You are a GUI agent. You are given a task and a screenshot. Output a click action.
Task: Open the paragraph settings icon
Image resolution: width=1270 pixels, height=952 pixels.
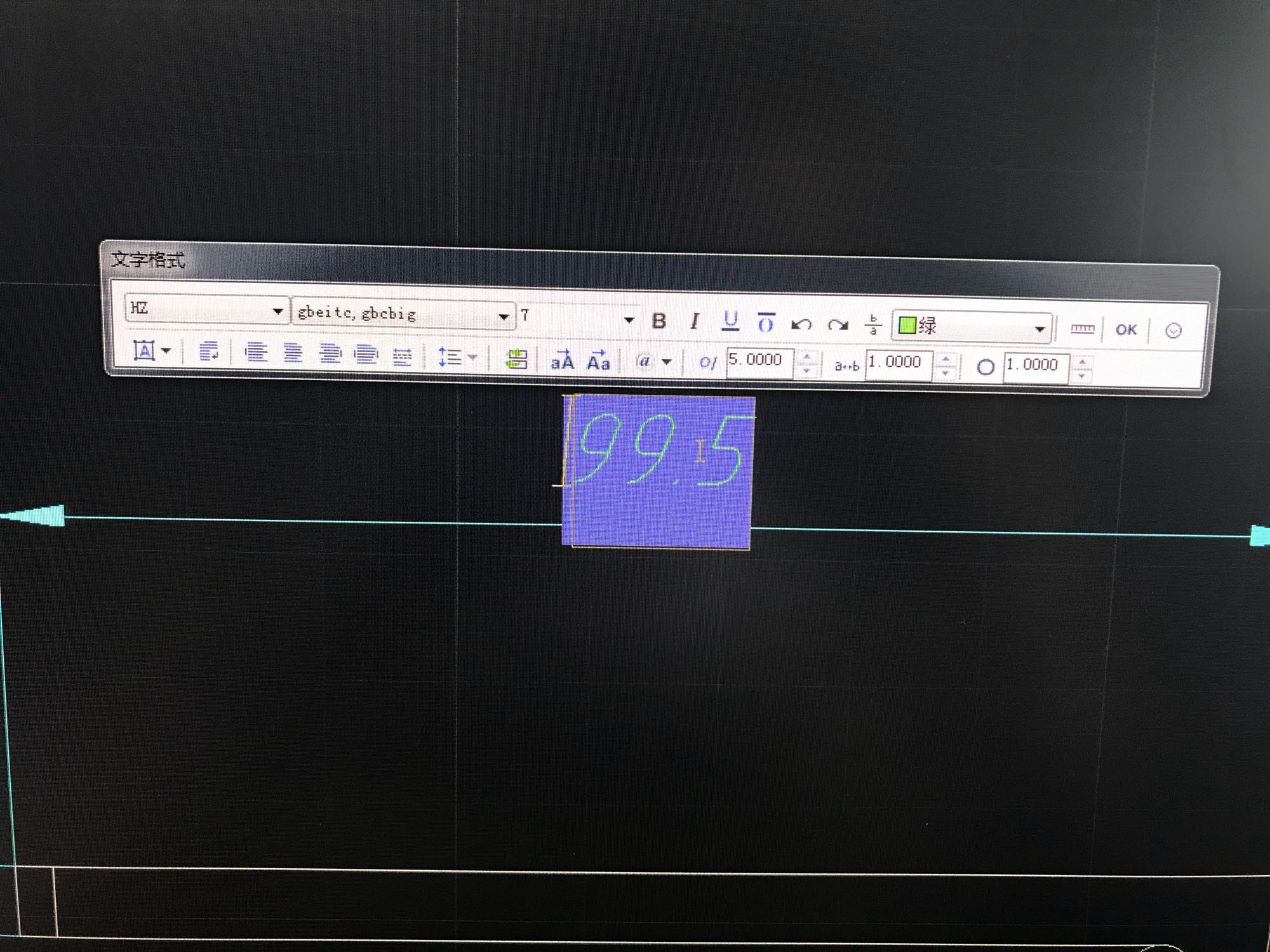click(208, 351)
